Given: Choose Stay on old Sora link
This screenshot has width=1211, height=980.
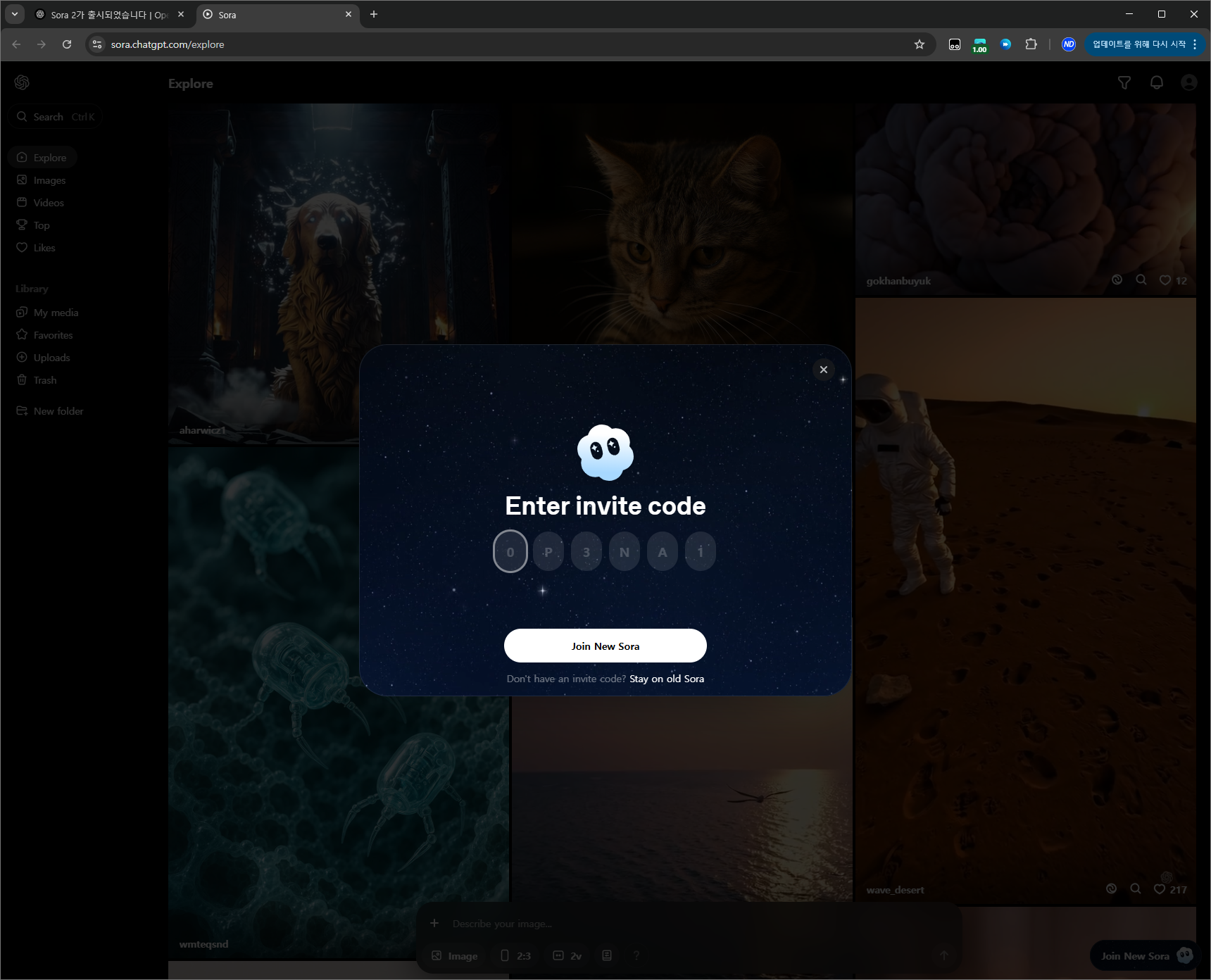Looking at the screenshot, I should click(x=667, y=679).
